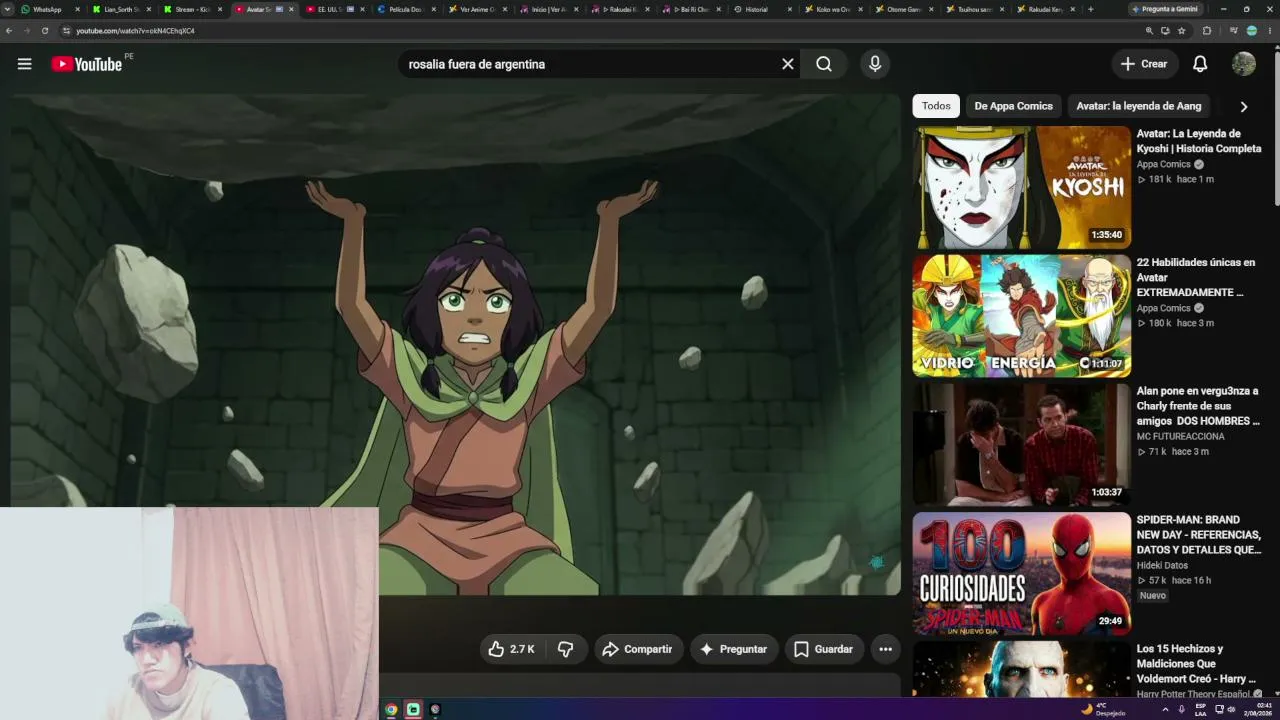The height and width of the screenshot is (720, 1280).
Task: Save the video with Guardar
Action: [x=824, y=649]
